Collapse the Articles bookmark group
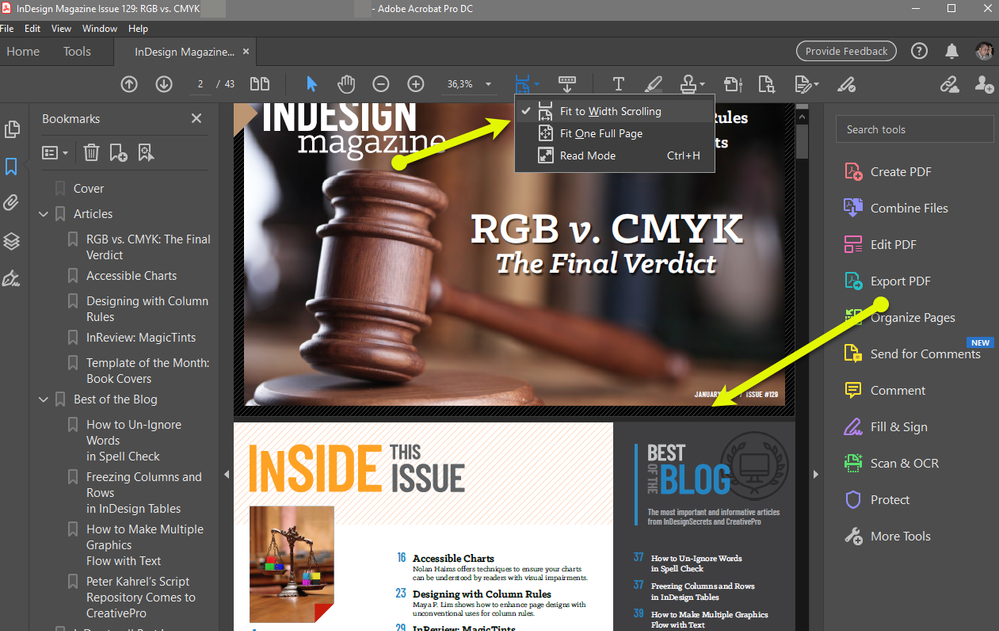This screenshot has width=999, height=631. click(x=43, y=214)
